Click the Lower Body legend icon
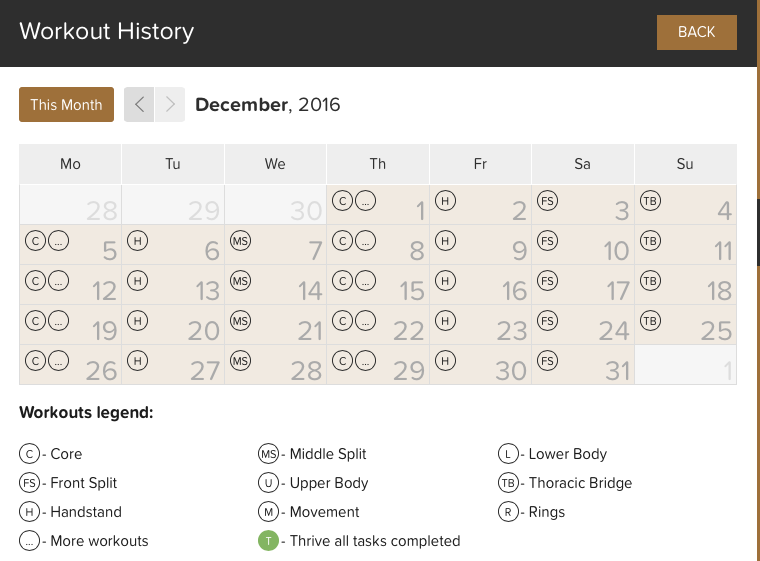 pyautogui.click(x=508, y=454)
